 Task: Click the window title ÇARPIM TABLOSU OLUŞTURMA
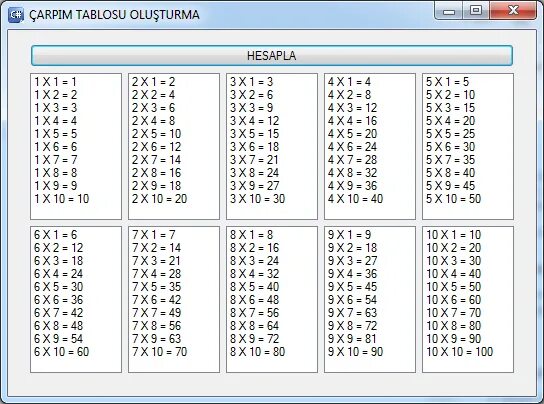pos(114,15)
